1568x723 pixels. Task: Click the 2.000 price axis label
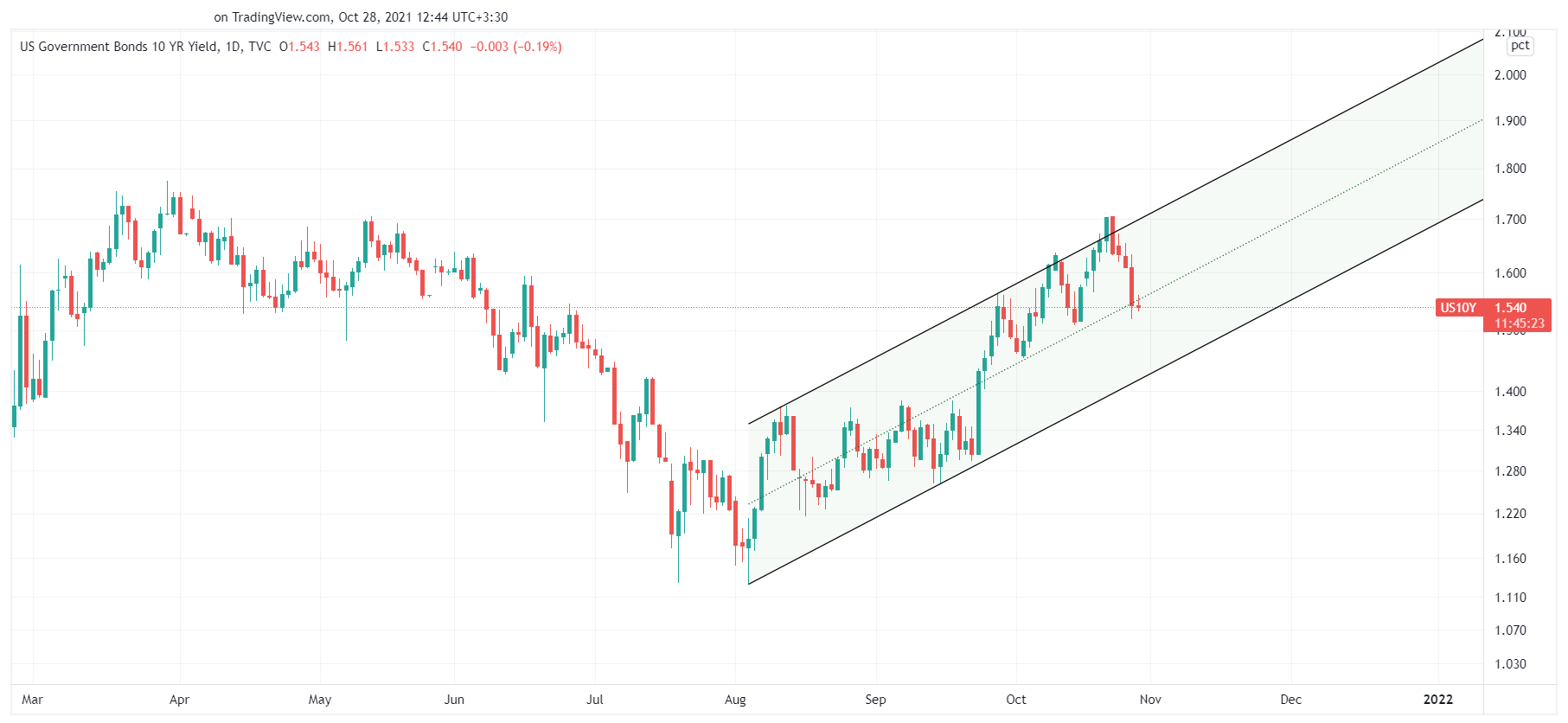pyautogui.click(x=1511, y=75)
